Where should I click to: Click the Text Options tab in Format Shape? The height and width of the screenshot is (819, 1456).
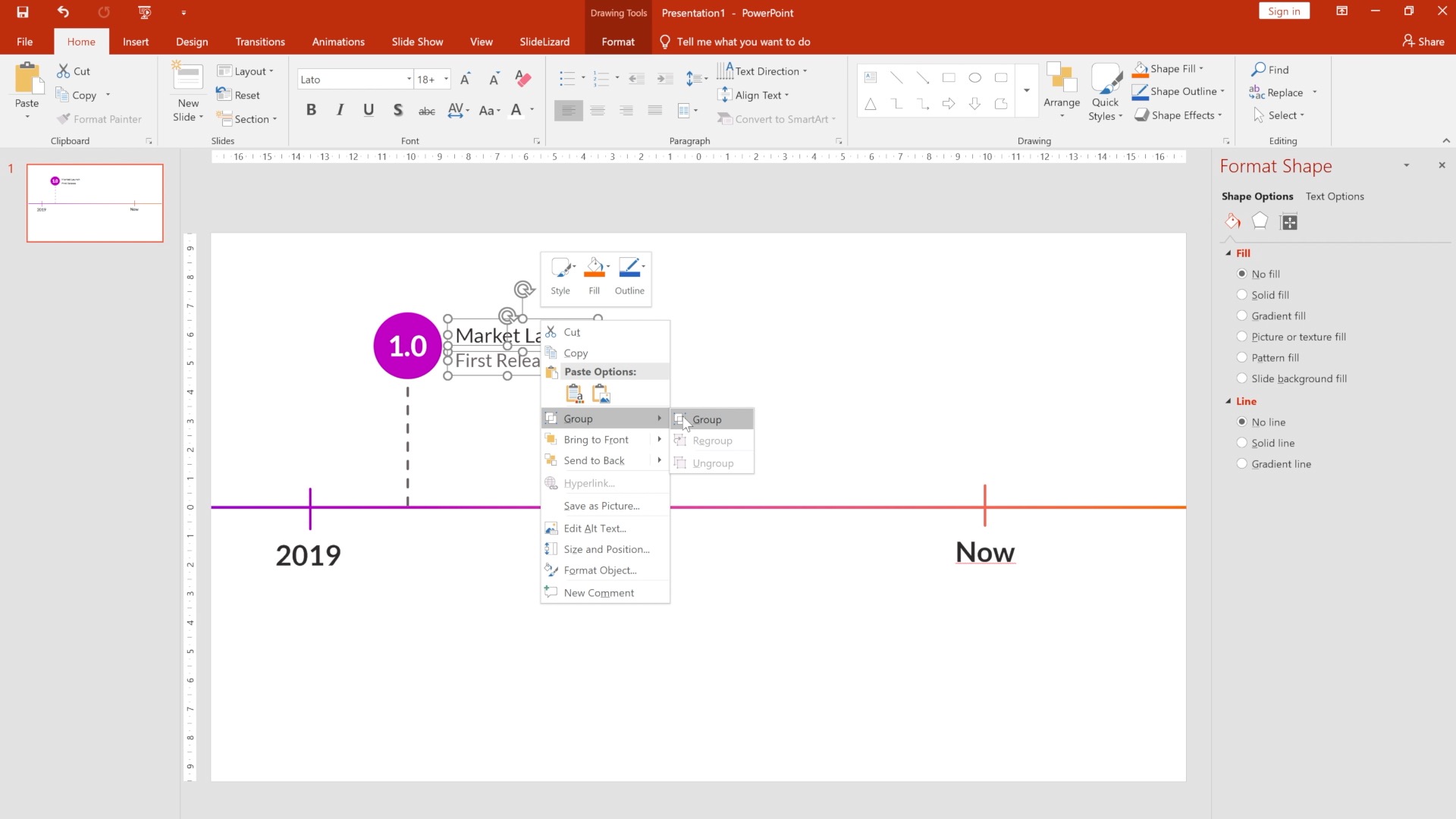pos(1334,196)
